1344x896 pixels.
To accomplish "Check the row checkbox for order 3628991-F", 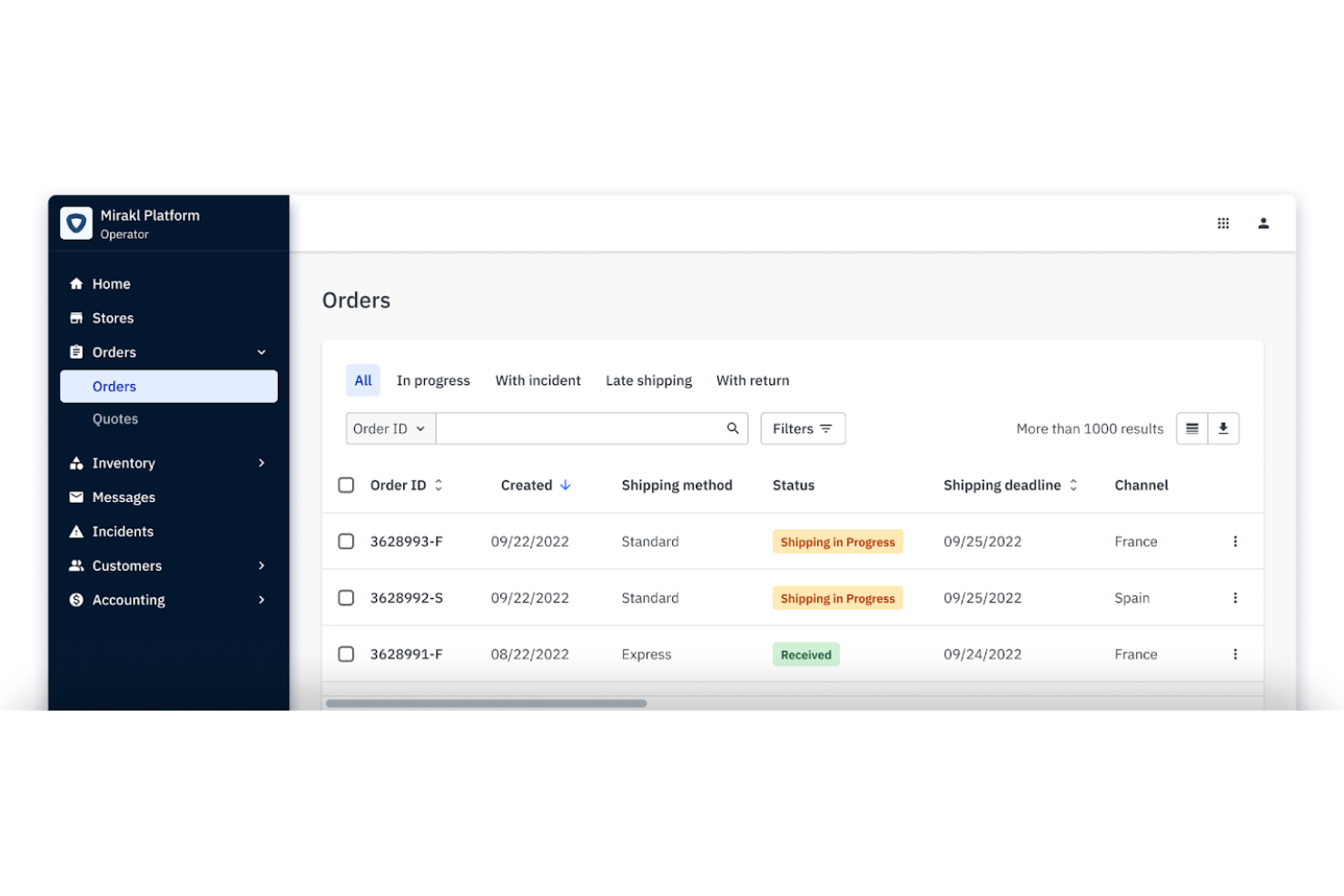I will click(x=346, y=654).
